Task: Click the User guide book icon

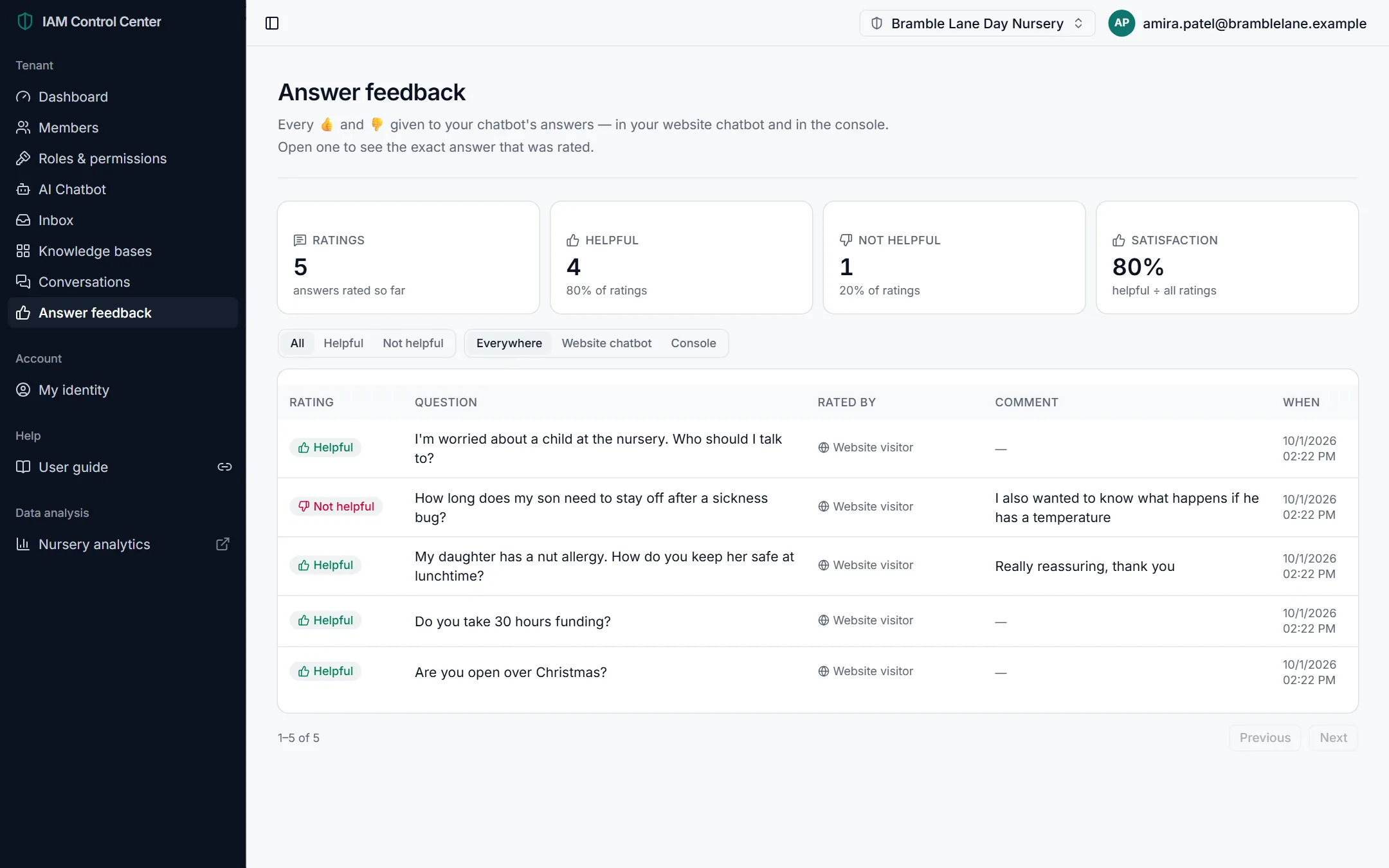Action: [23, 467]
